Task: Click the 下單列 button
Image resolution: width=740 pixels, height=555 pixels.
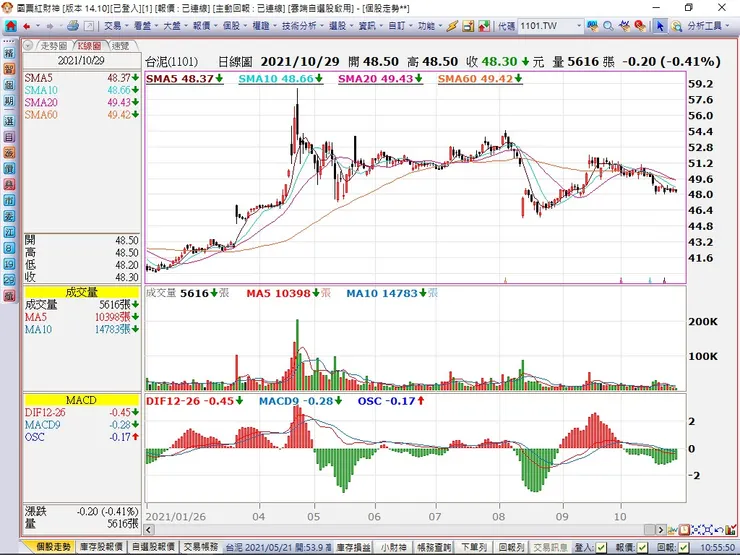Action: coord(473,547)
